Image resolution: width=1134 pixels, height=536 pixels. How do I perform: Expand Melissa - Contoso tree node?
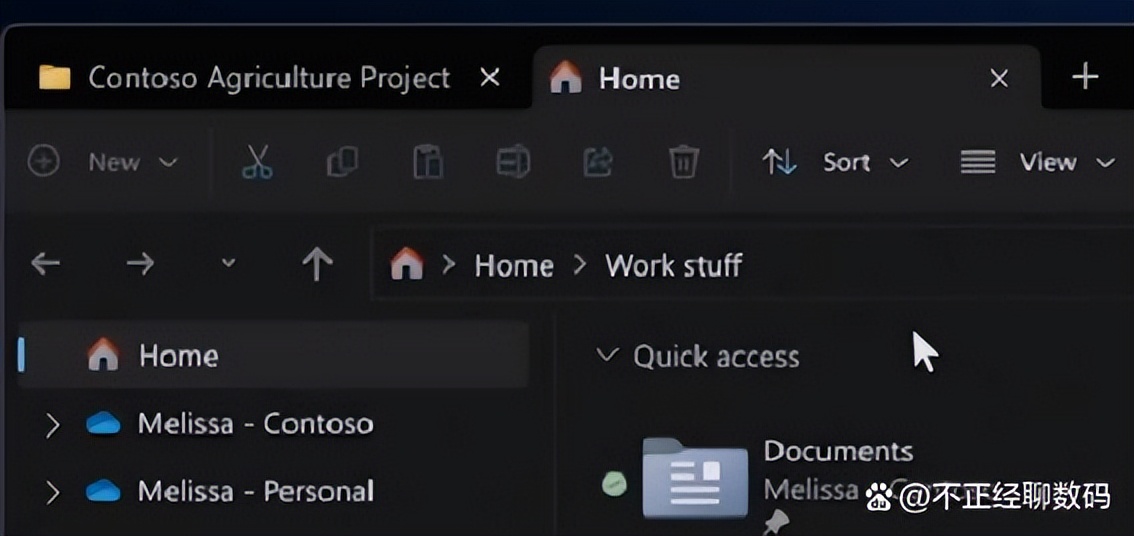[x=53, y=425]
